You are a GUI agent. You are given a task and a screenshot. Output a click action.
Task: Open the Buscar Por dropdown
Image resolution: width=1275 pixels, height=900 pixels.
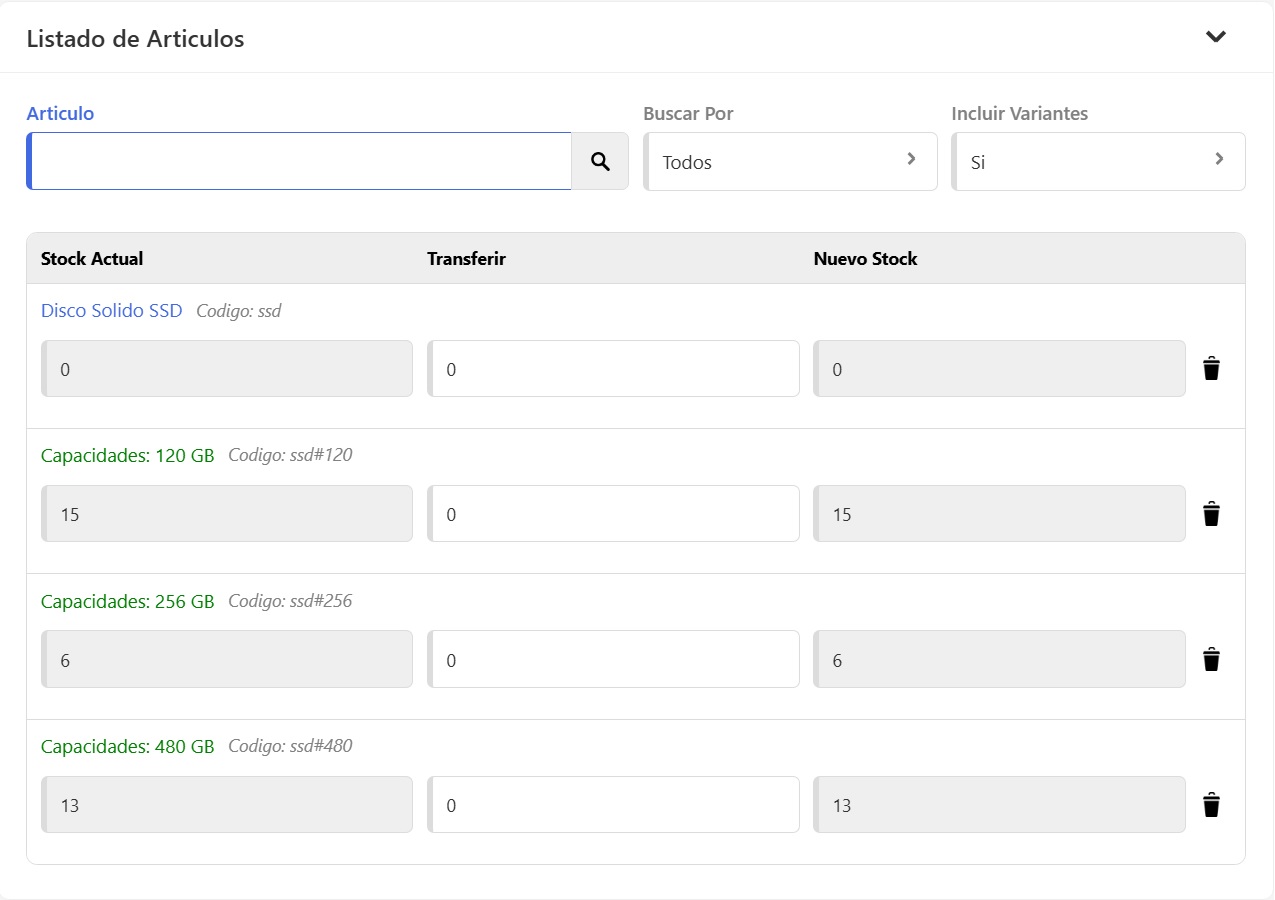tap(790, 162)
